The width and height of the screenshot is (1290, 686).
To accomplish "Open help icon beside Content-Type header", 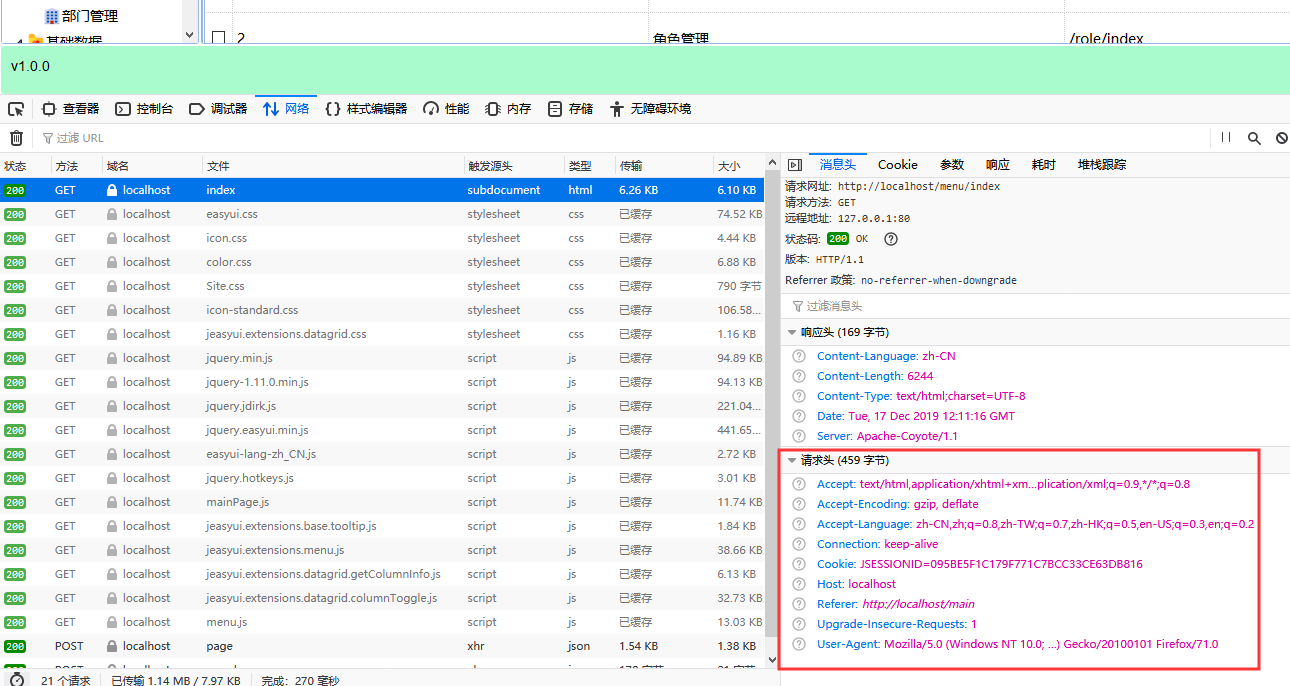I will [x=798, y=396].
